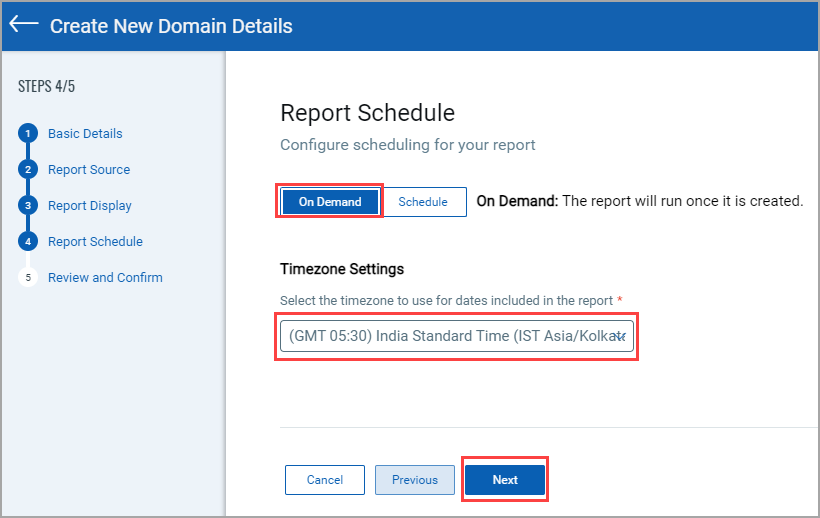Jump to the Report Display step
The width and height of the screenshot is (820, 518).
90,206
